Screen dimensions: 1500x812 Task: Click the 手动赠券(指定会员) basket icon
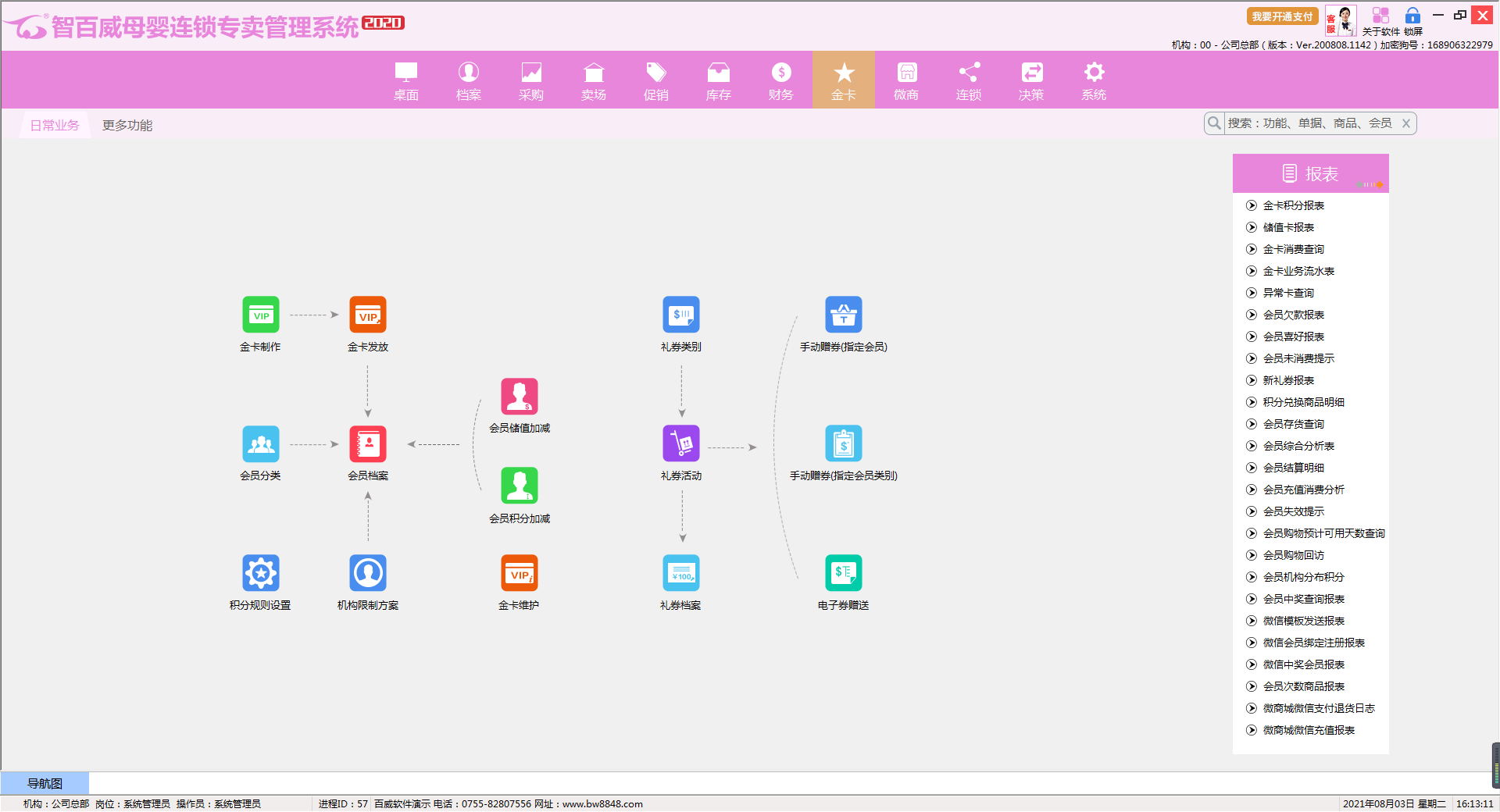click(x=843, y=315)
